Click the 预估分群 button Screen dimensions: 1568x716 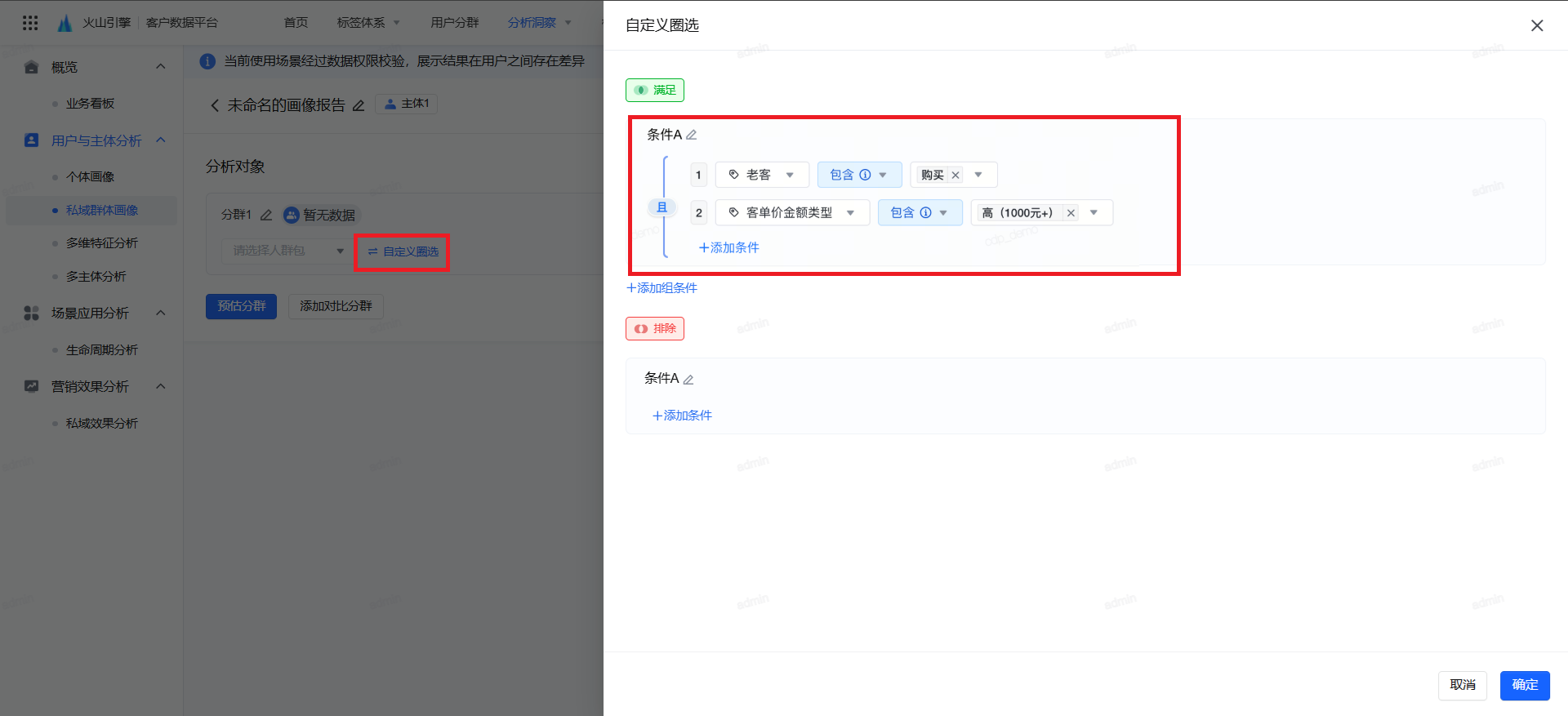click(241, 306)
